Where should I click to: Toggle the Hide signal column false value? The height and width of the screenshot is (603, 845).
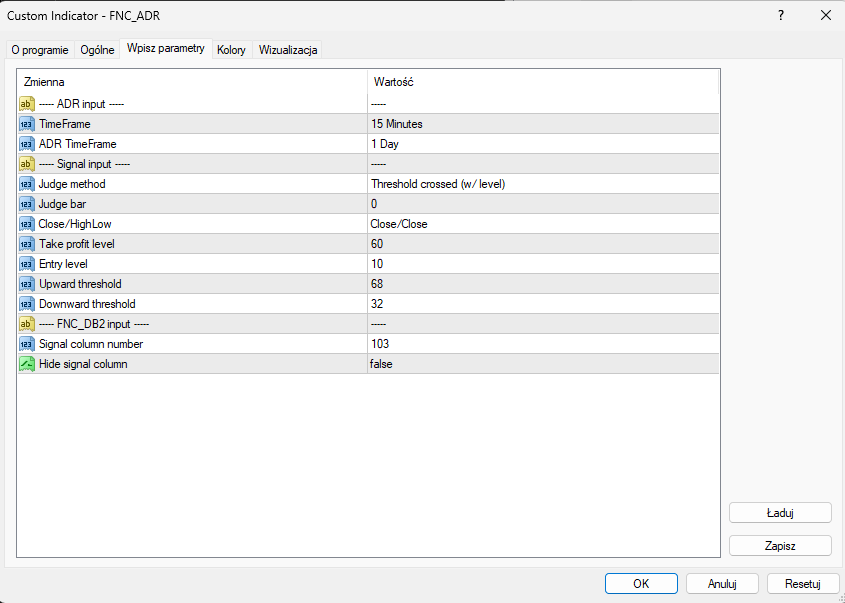[542, 364]
